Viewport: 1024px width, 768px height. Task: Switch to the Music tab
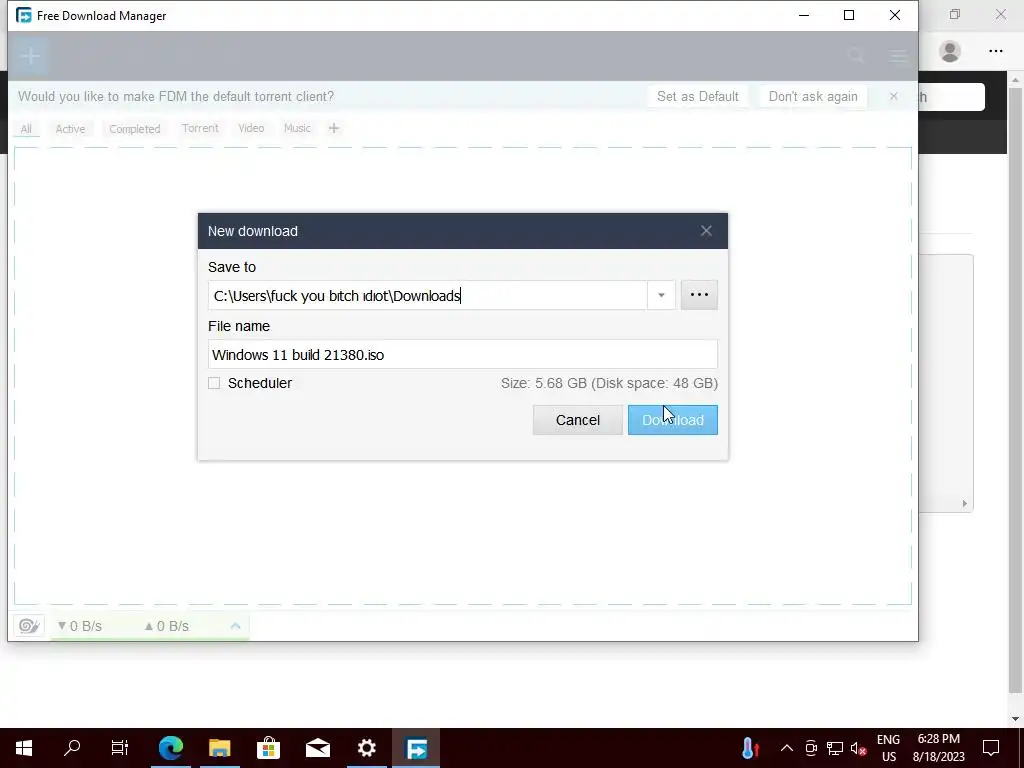297,128
